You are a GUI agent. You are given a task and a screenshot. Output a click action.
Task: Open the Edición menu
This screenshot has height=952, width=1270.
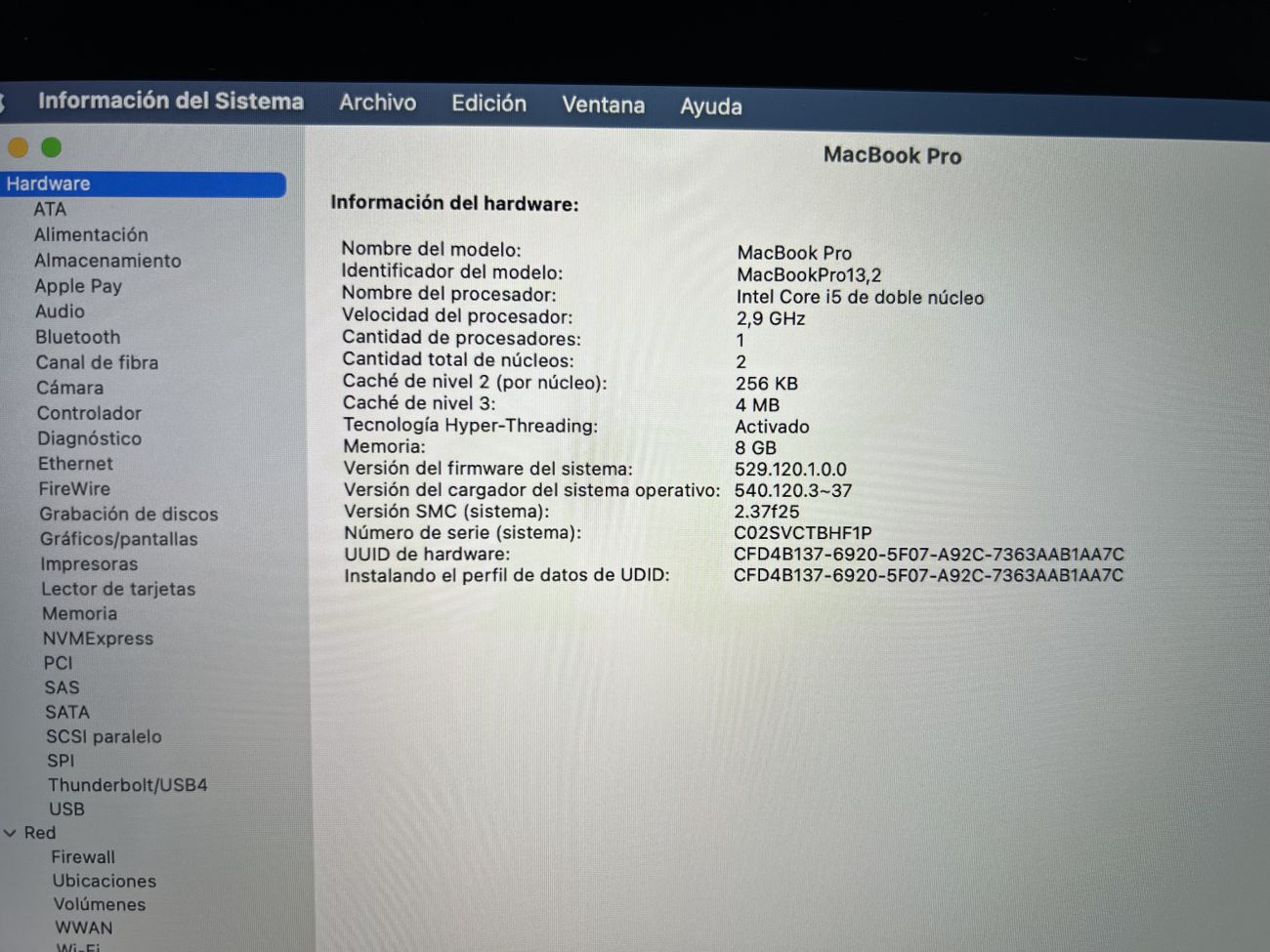tap(488, 103)
